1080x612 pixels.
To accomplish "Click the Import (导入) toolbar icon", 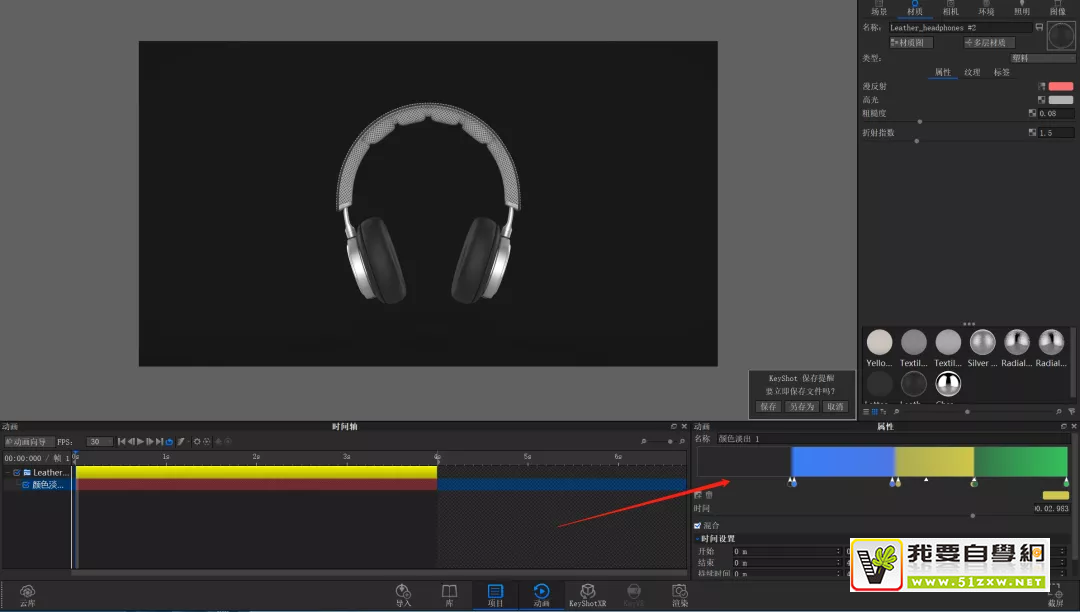I will [403, 592].
